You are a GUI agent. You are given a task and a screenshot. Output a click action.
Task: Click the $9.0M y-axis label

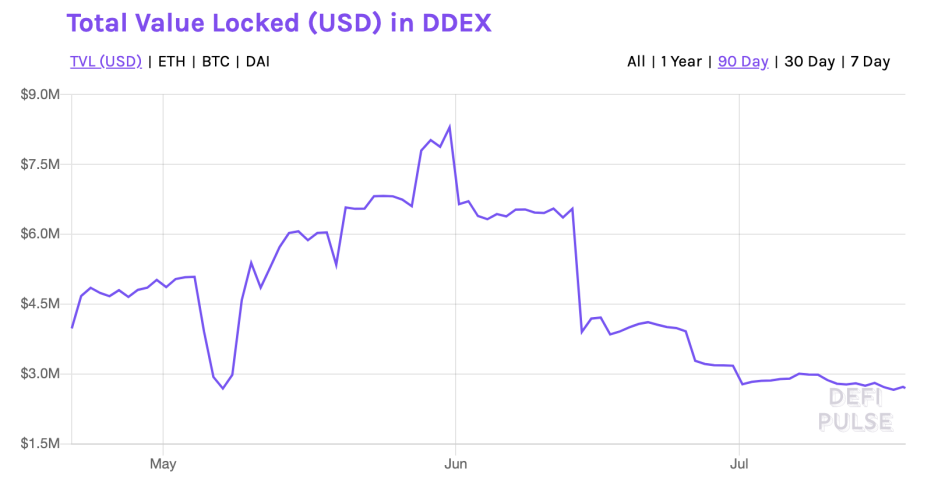click(x=40, y=95)
